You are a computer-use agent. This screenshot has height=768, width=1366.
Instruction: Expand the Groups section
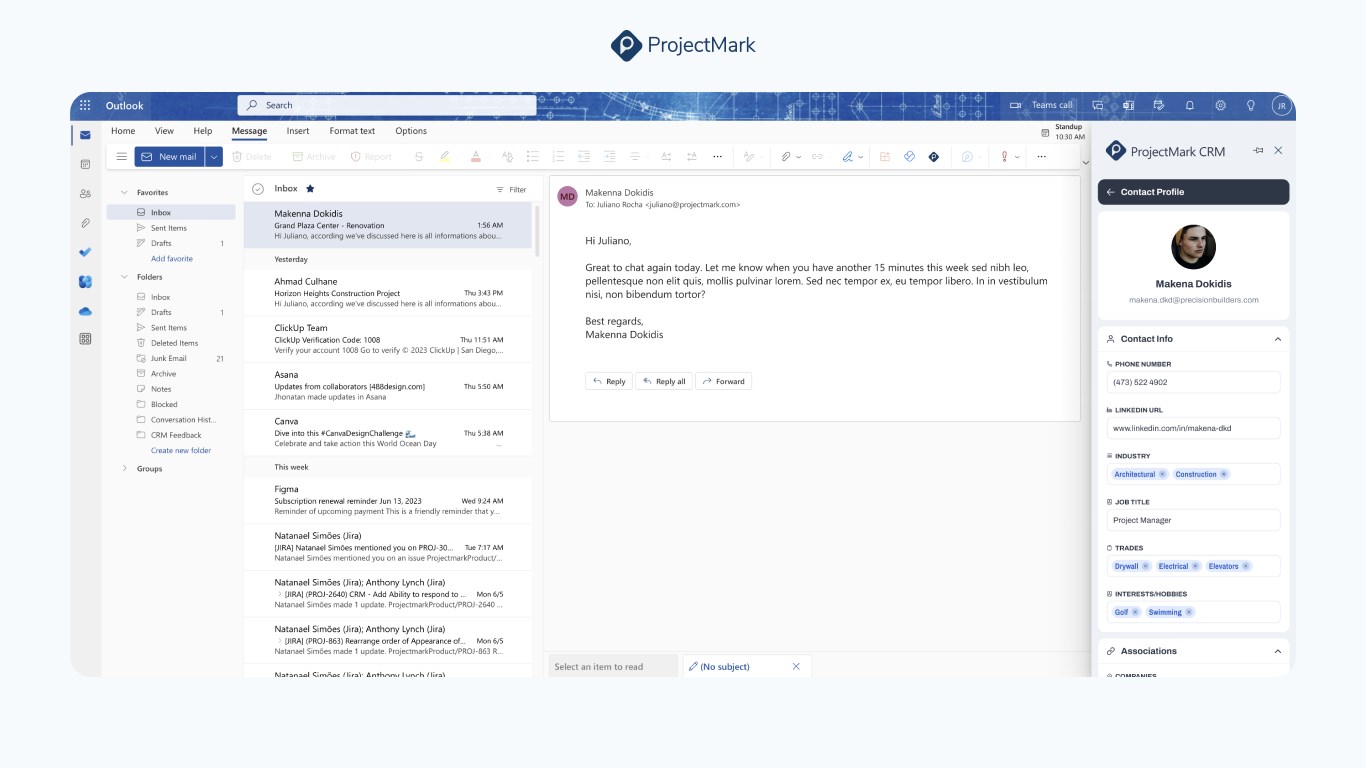[124, 468]
